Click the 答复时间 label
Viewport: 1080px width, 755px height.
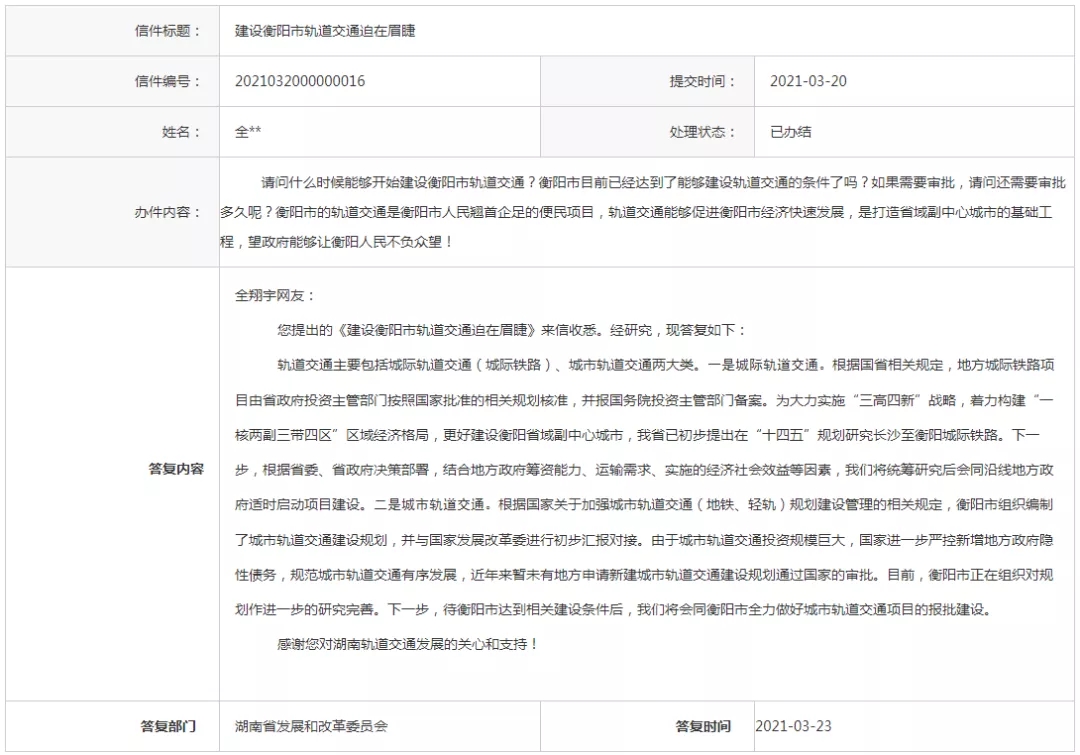[x=703, y=726]
